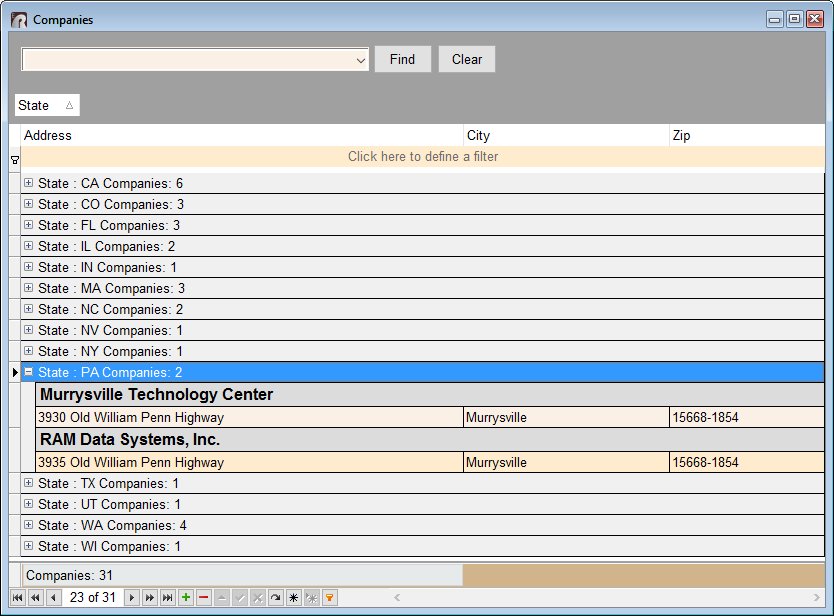Delete current record with red minus

click(204, 597)
